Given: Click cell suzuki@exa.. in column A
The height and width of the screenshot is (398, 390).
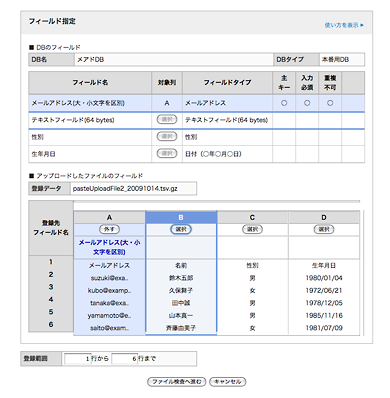Looking at the screenshot, I should pos(109,278).
